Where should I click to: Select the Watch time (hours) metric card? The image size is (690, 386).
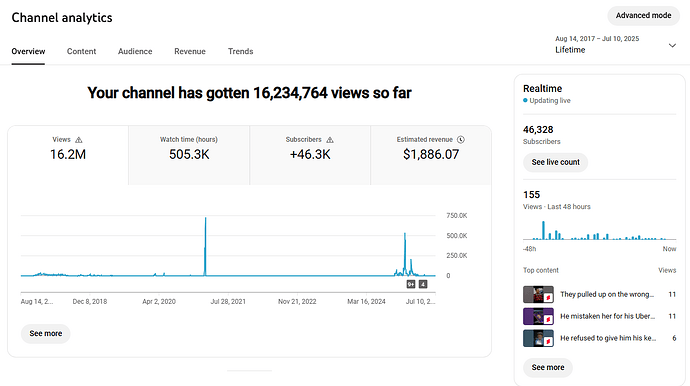point(189,155)
